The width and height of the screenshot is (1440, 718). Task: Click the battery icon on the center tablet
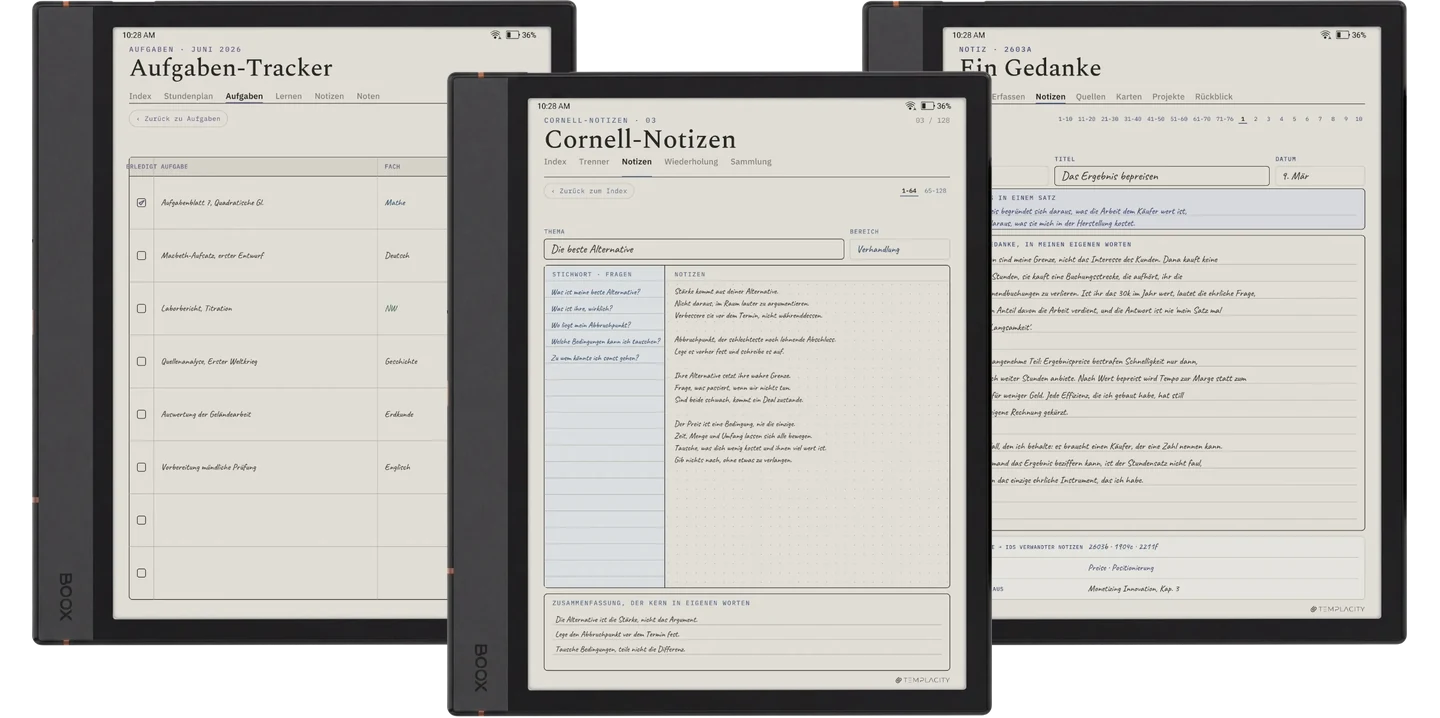[x=927, y=106]
